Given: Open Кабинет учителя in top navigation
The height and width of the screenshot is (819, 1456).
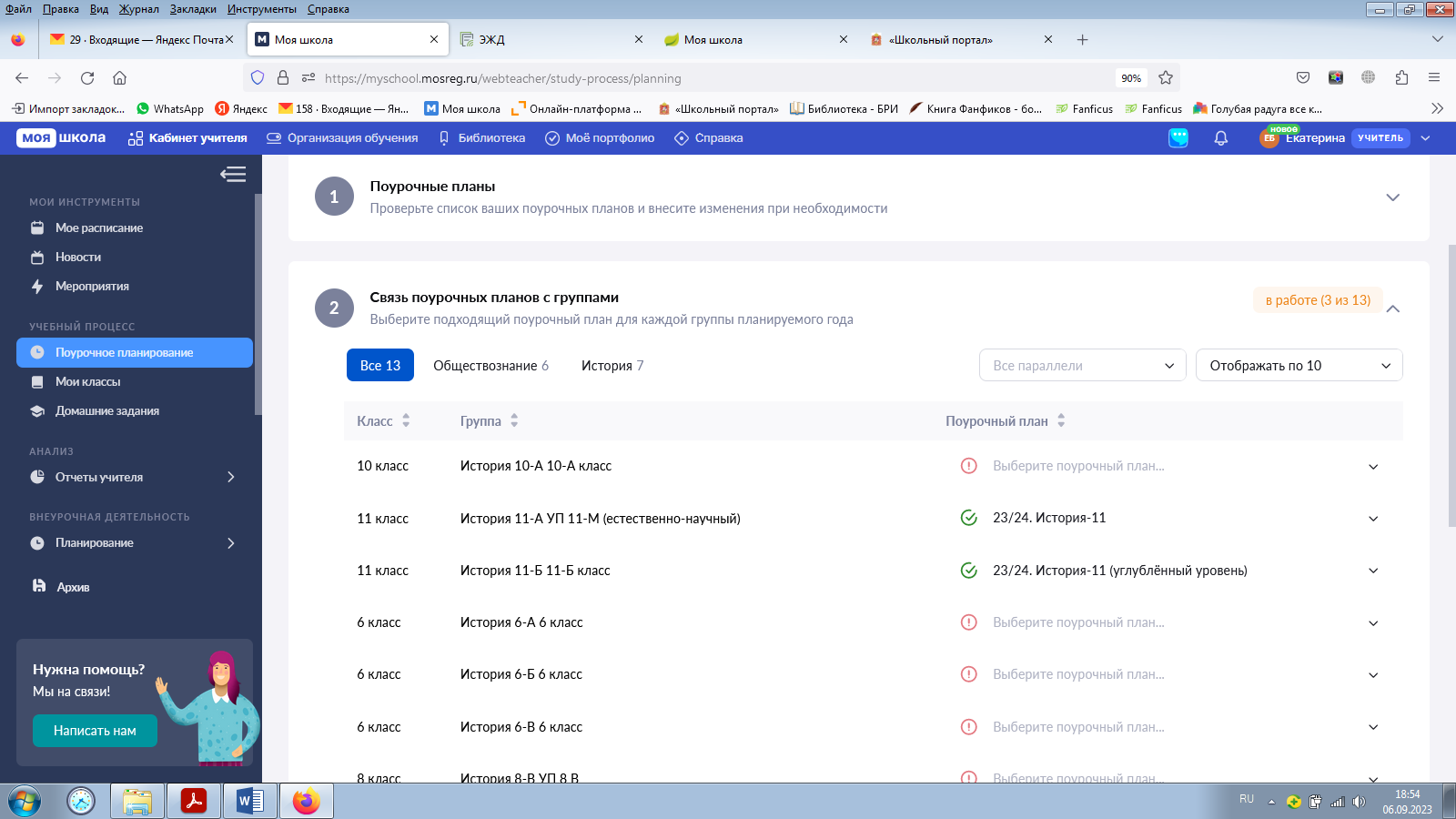Looking at the screenshot, I should click(x=187, y=138).
